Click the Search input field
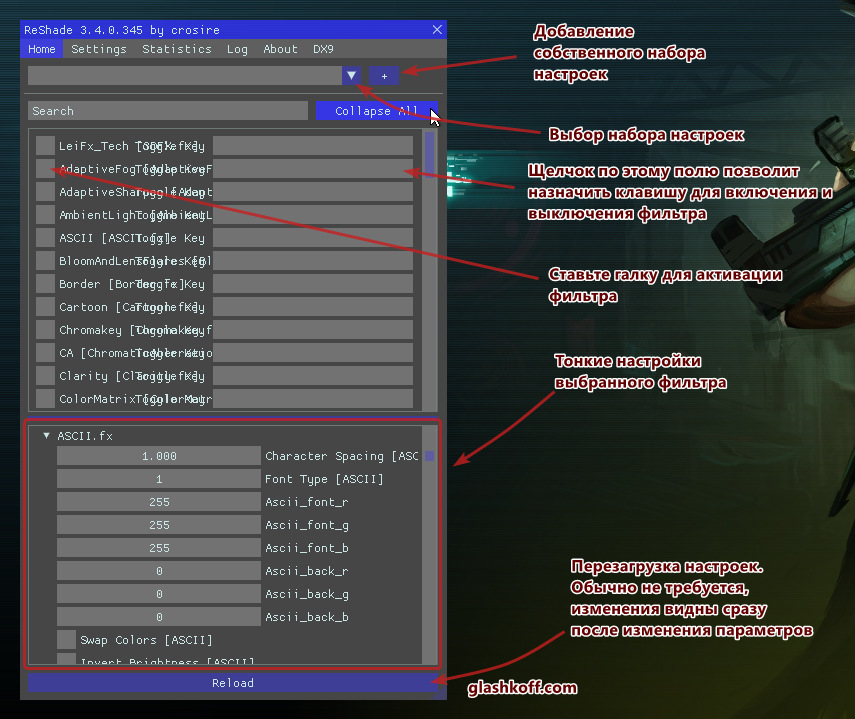 (168, 111)
